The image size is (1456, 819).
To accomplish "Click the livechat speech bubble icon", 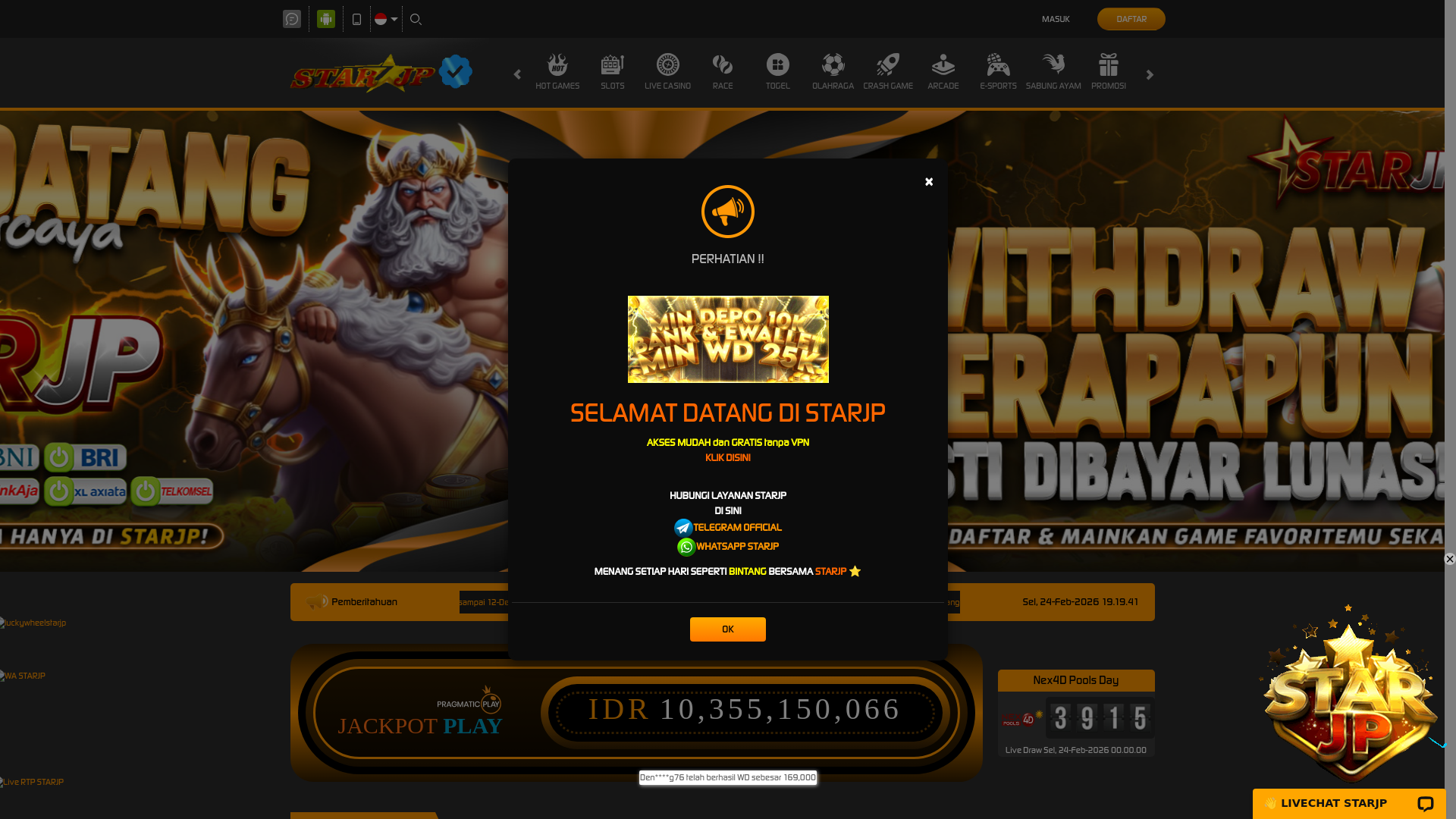I will (x=1426, y=804).
